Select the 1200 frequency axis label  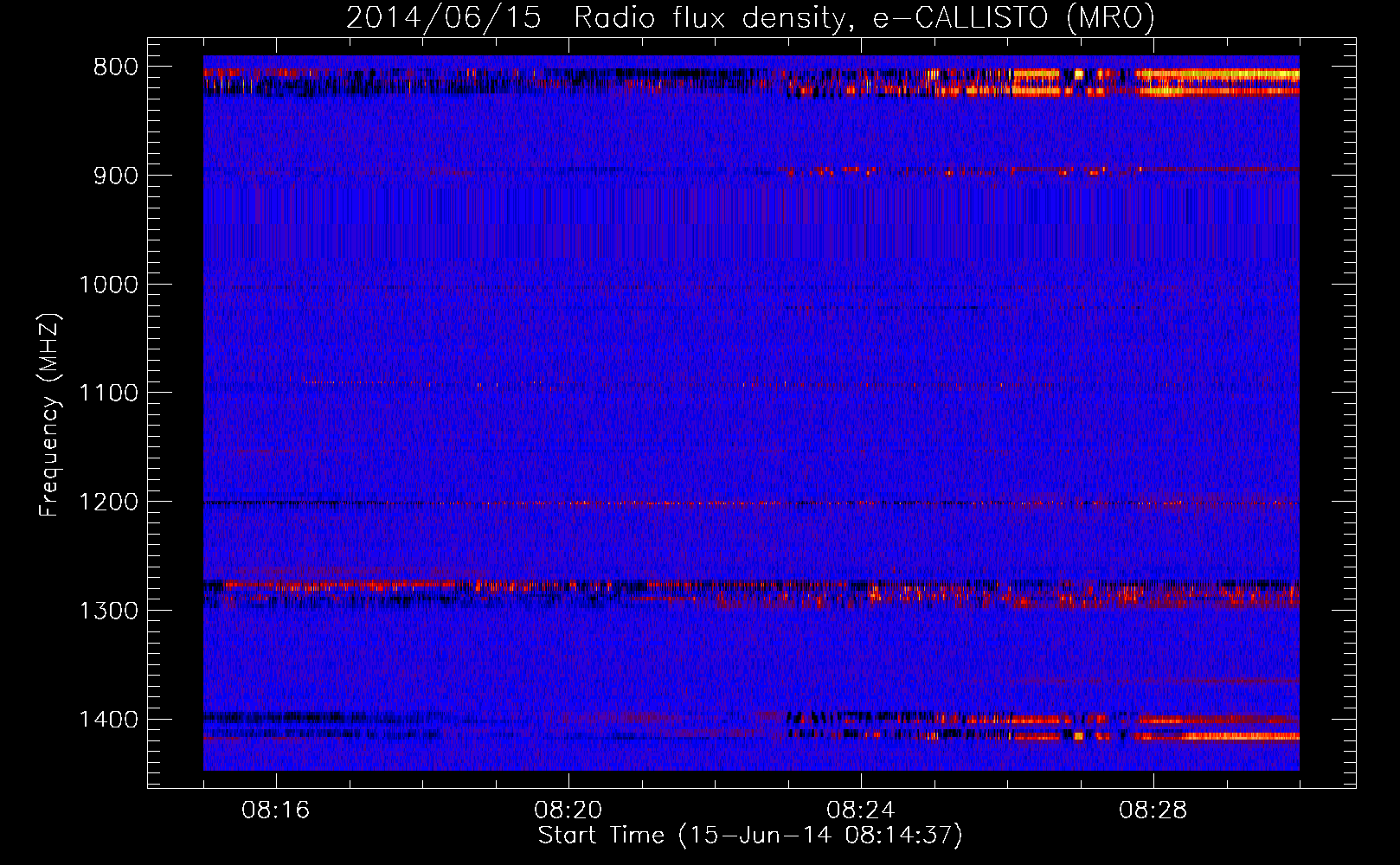(108, 503)
